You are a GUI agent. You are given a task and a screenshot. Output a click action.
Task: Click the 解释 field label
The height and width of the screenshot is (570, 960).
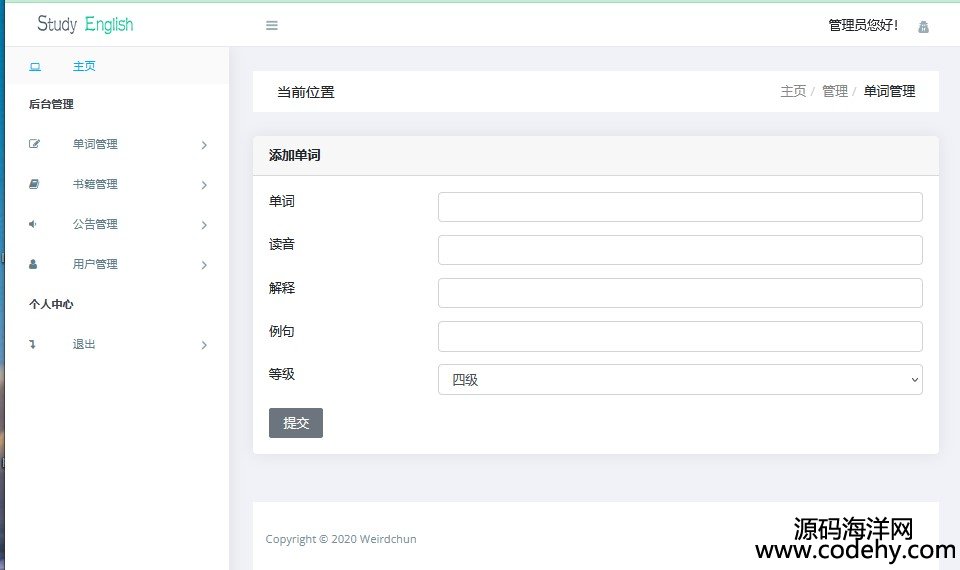tap(282, 288)
